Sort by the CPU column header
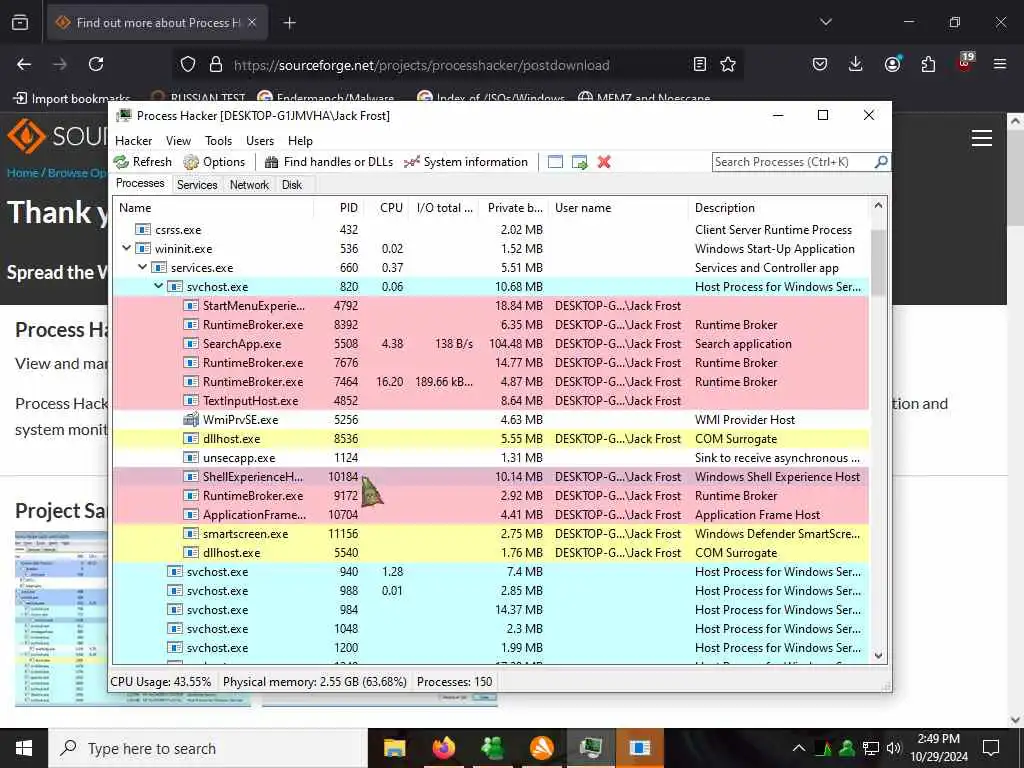Image resolution: width=1024 pixels, height=768 pixels. [x=387, y=208]
